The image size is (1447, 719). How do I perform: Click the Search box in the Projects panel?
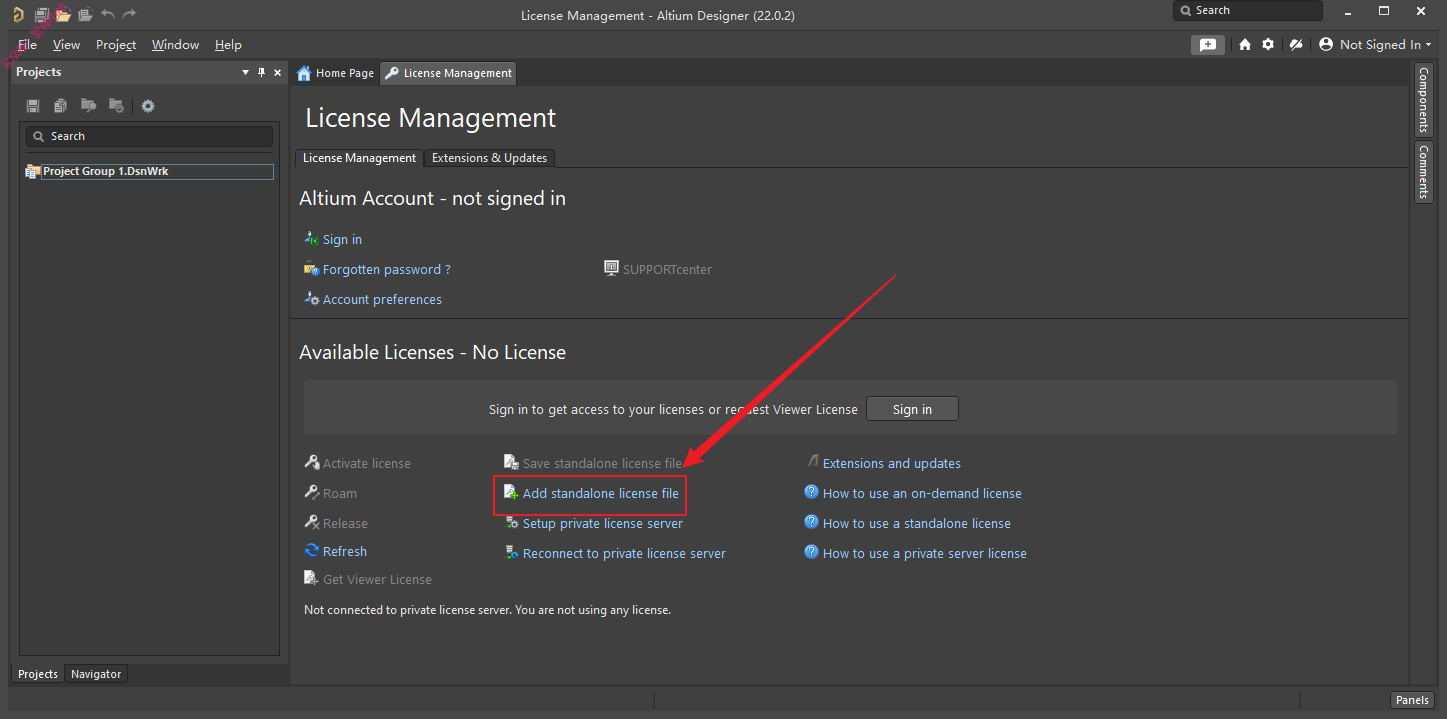(x=149, y=136)
